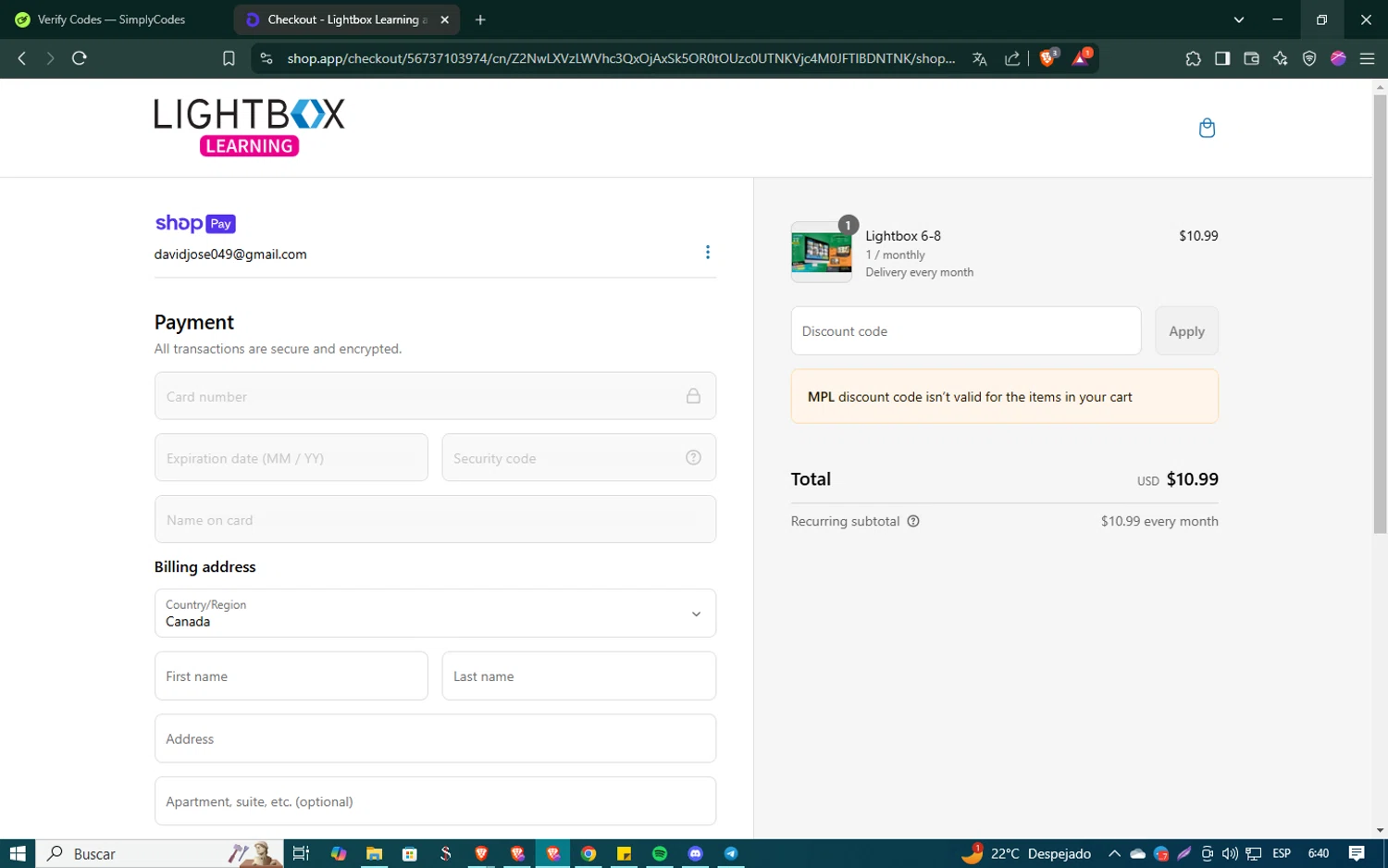Focus the Security code field
This screenshot has height=868, width=1388.
point(579,457)
